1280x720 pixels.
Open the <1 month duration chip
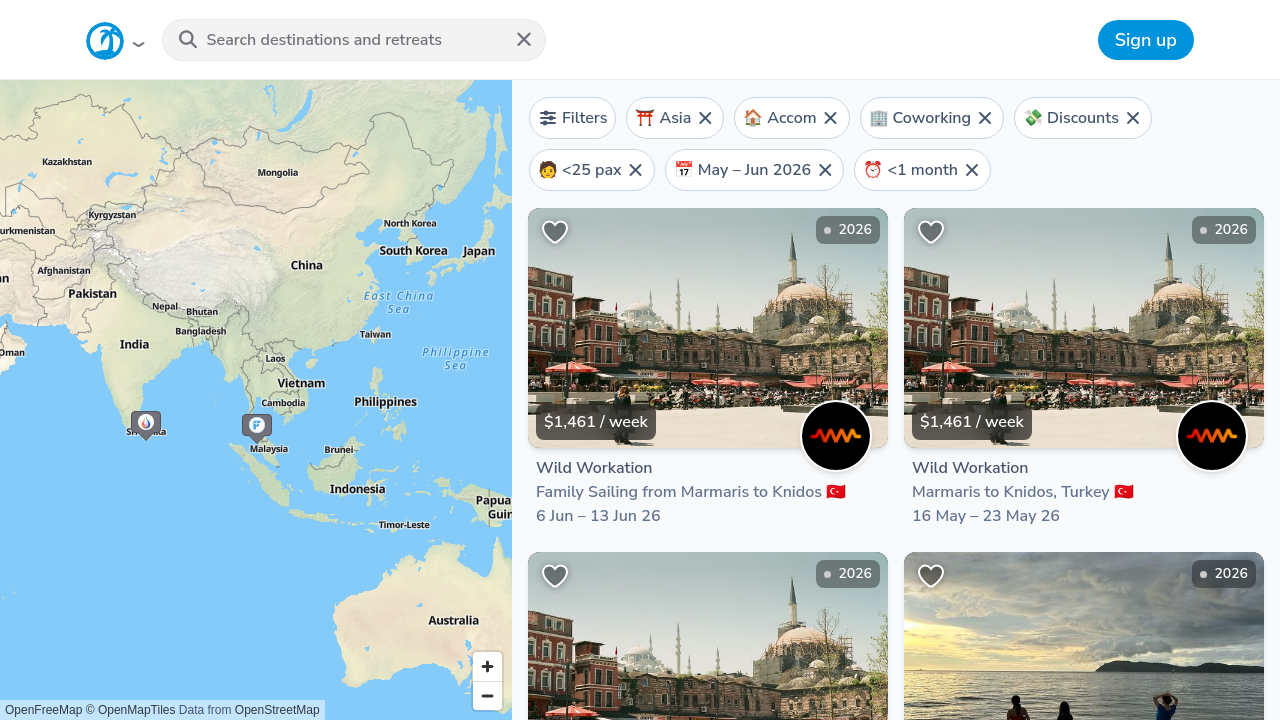[x=922, y=170]
